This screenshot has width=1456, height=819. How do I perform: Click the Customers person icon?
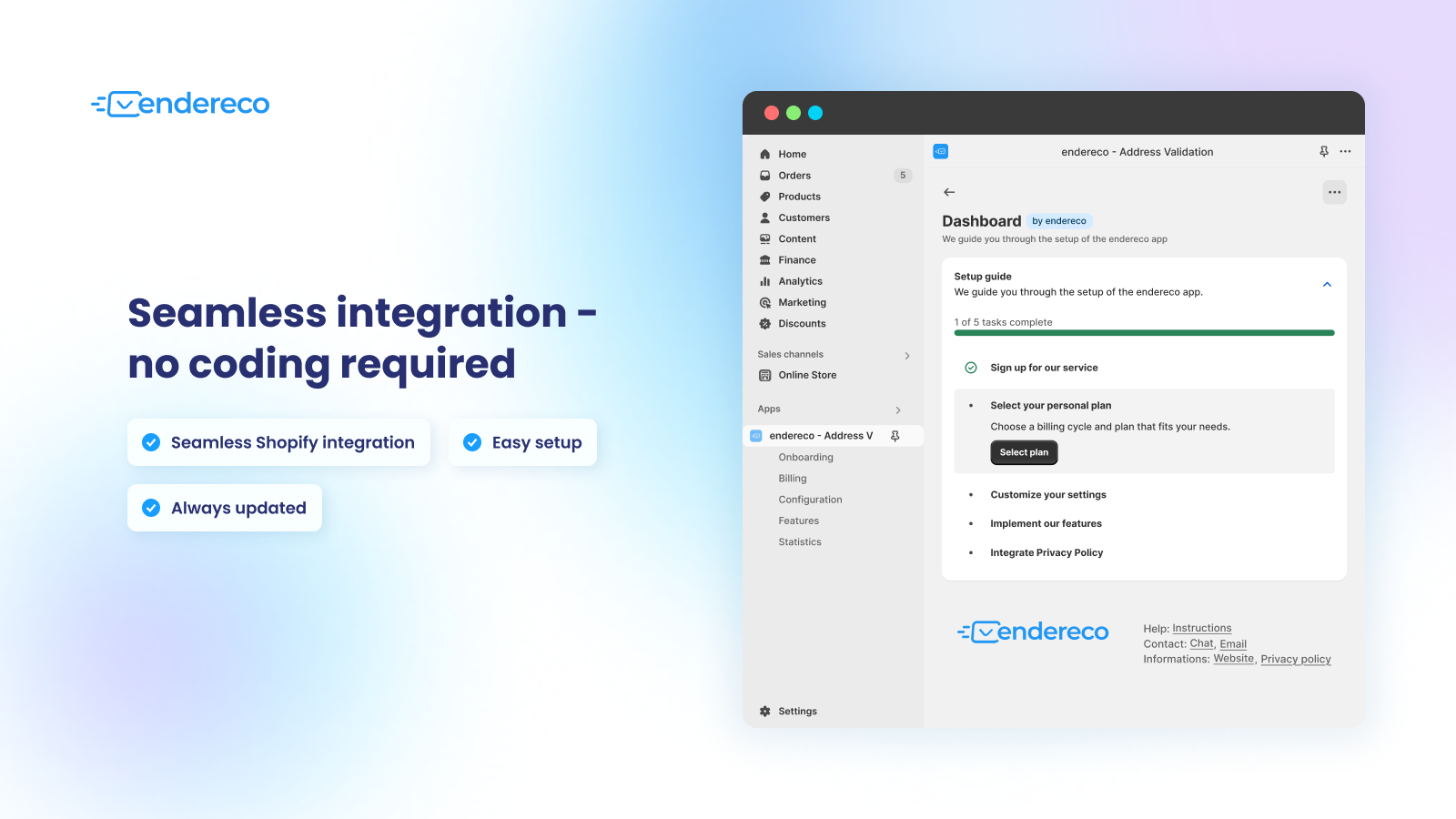(765, 217)
